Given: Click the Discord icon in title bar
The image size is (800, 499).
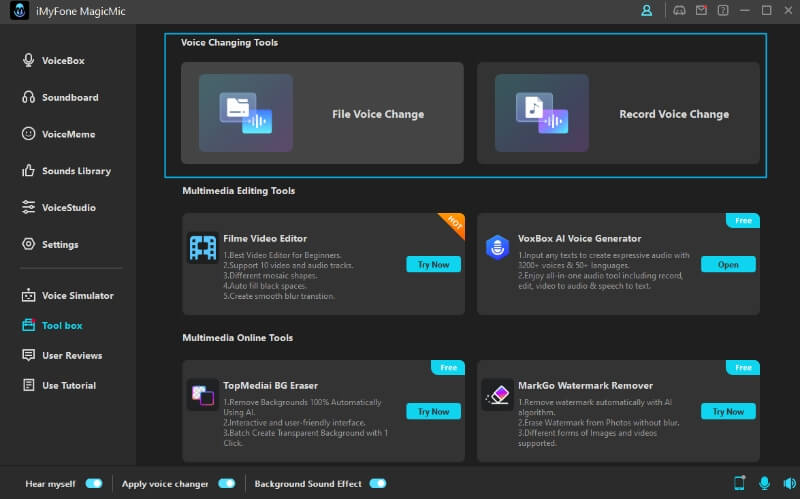Looking at the screenshot, I should 679,10.
